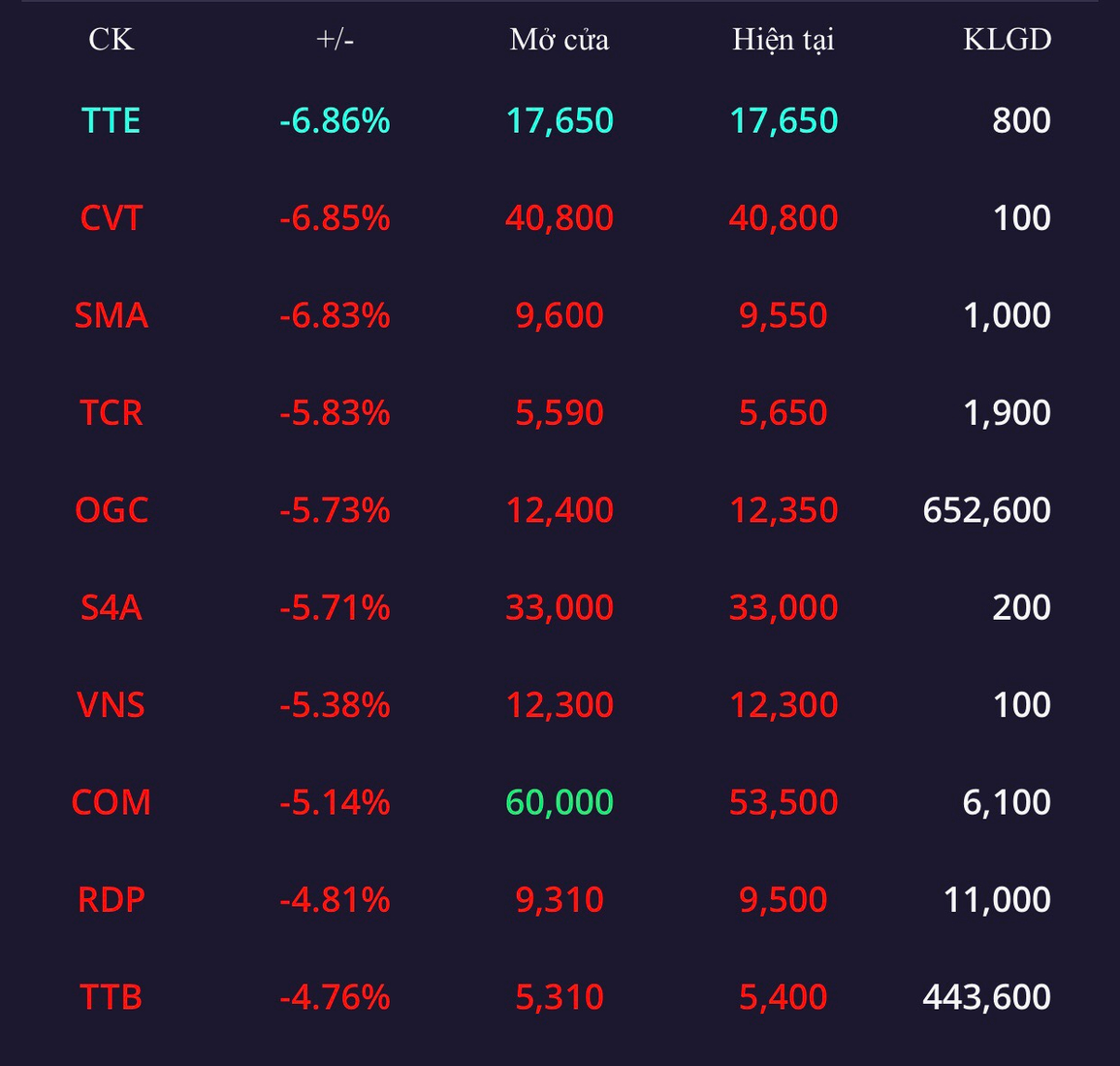Sort by the +/- column header
The width and height of the screenshot is (1120, 1066).
pos(335,39)
